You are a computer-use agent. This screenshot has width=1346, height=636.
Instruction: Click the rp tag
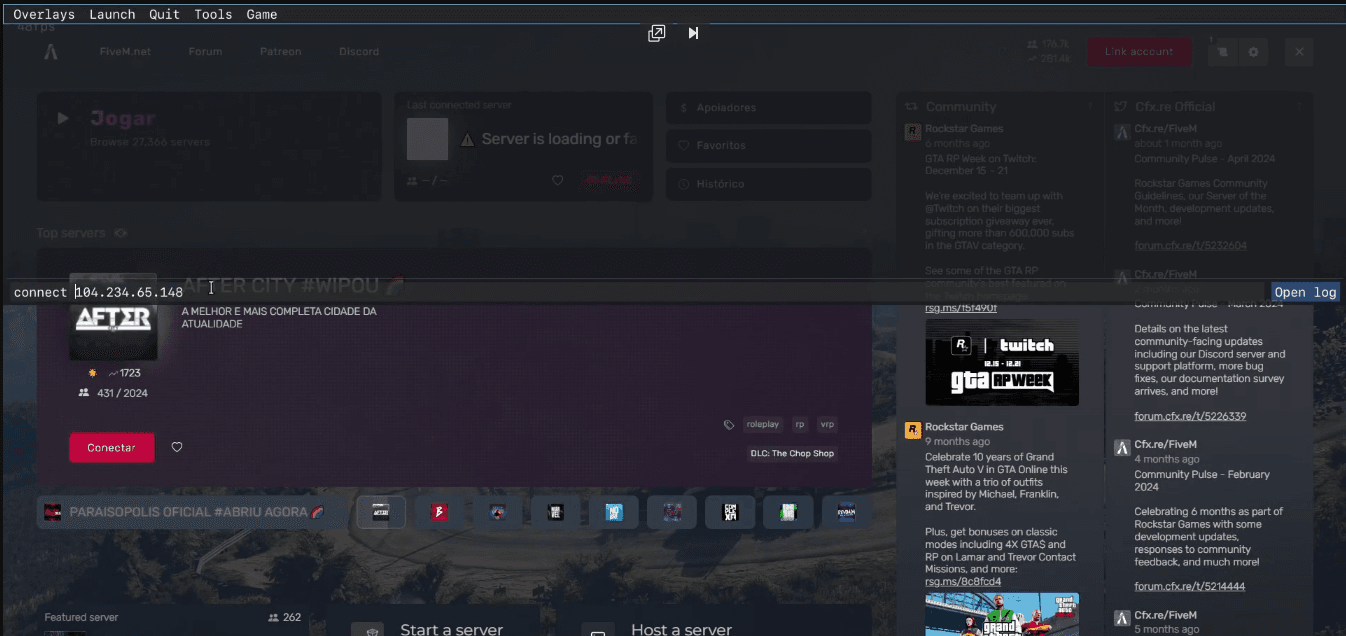(x=800, y=424)
